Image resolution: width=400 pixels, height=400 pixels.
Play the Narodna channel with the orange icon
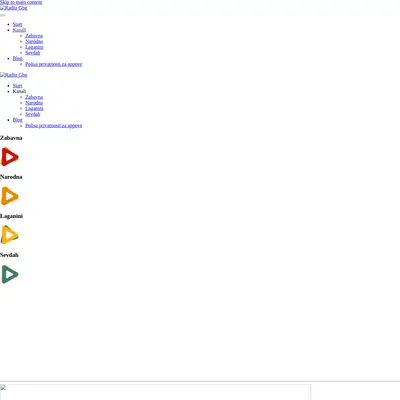(10, 196)
